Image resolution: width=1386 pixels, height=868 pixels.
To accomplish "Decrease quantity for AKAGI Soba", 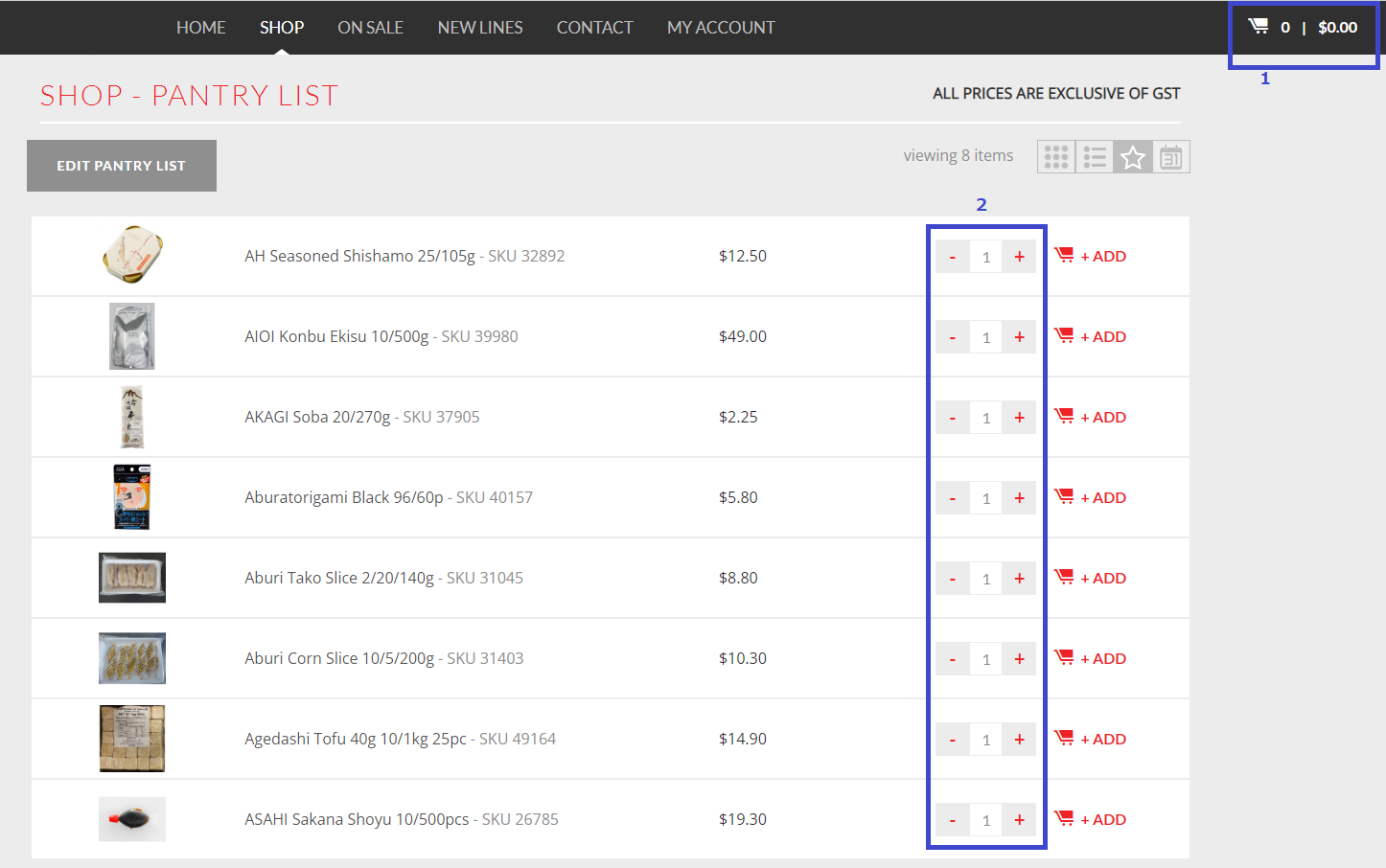I will click(x=952, y=418).
